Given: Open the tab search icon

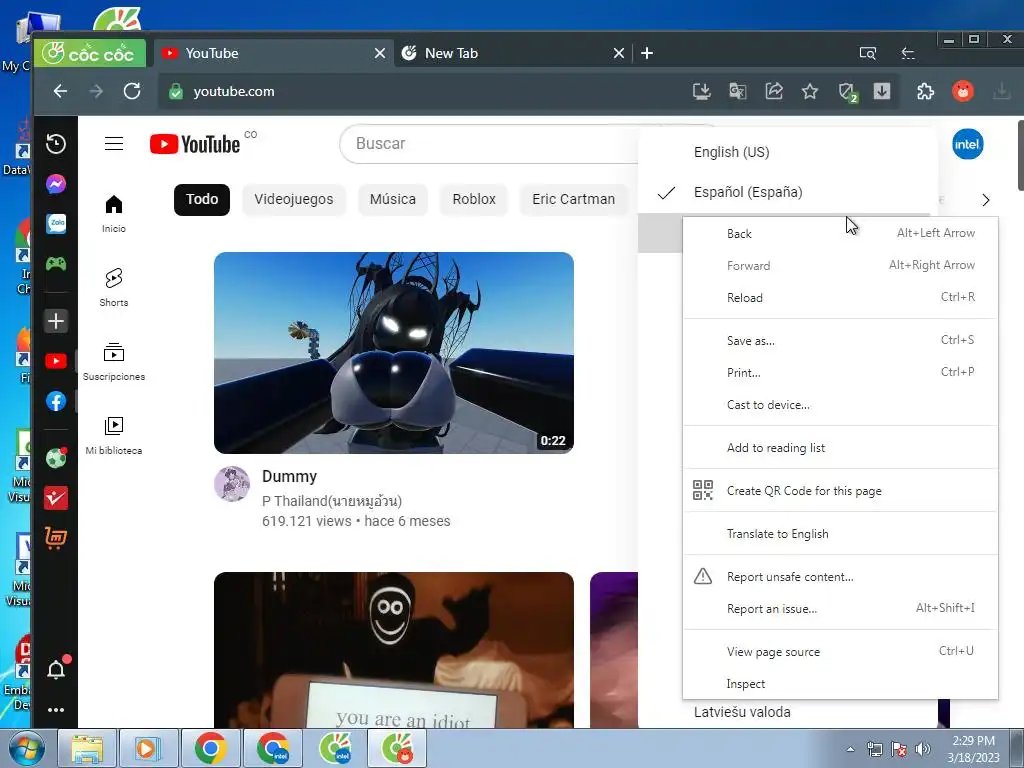Looking at the screenshot, I should pos(867,53).
